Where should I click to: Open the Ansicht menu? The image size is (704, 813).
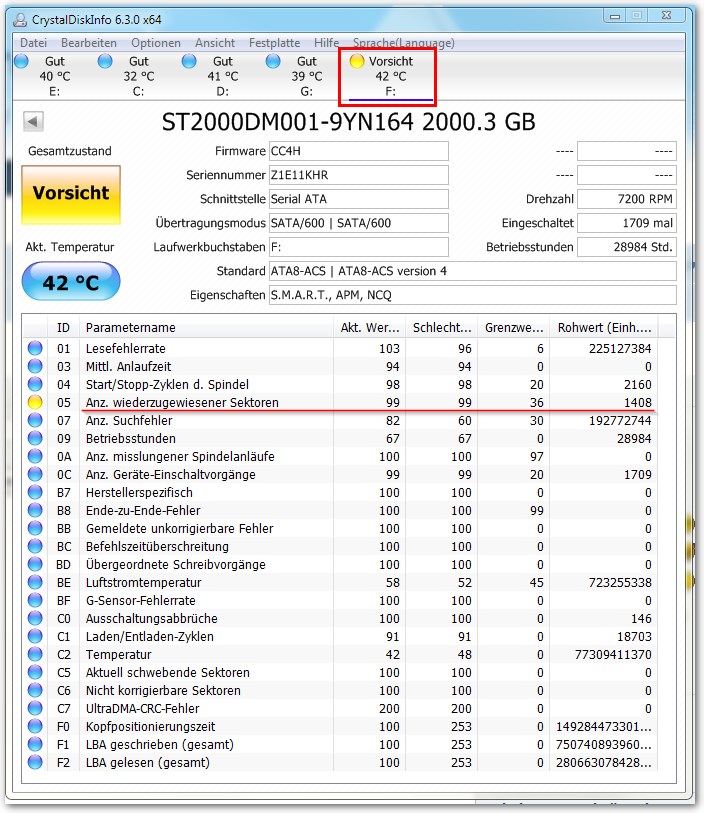[x=215, y=43]
